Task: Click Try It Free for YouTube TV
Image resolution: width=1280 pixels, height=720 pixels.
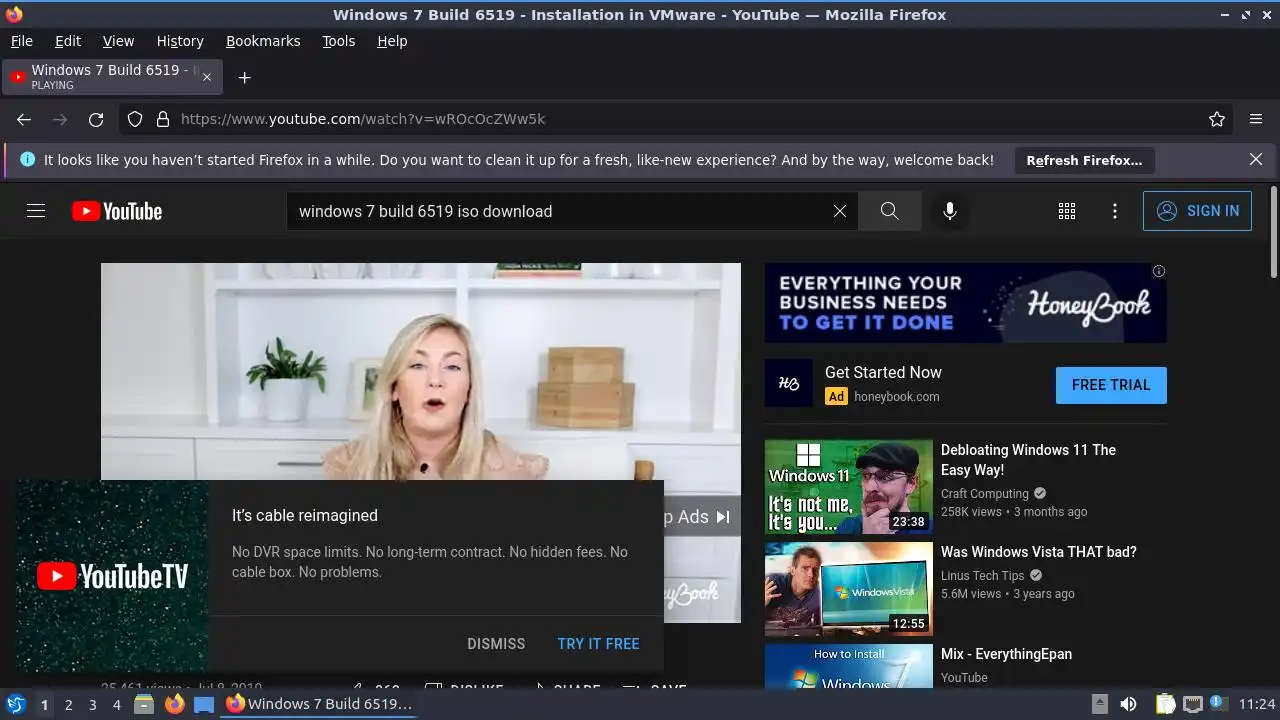Action: click(598, 644)
